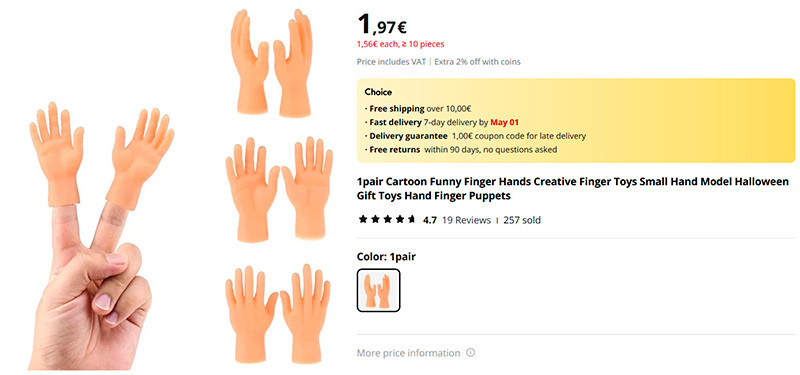Click the Free shipping over 10,00€ line
800x375 pixels.
pyautogui.click(x=417, y=109)
